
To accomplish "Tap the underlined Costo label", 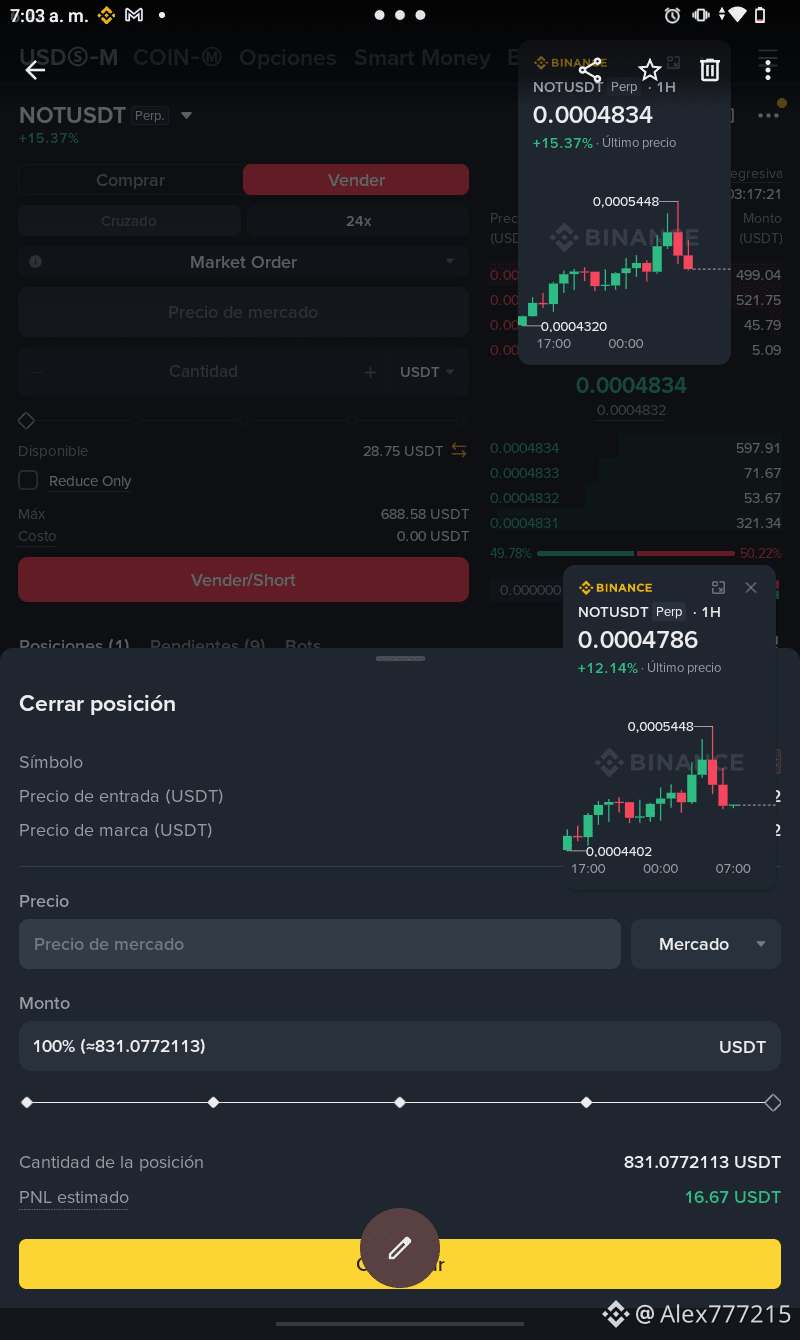I will [37, 536].
